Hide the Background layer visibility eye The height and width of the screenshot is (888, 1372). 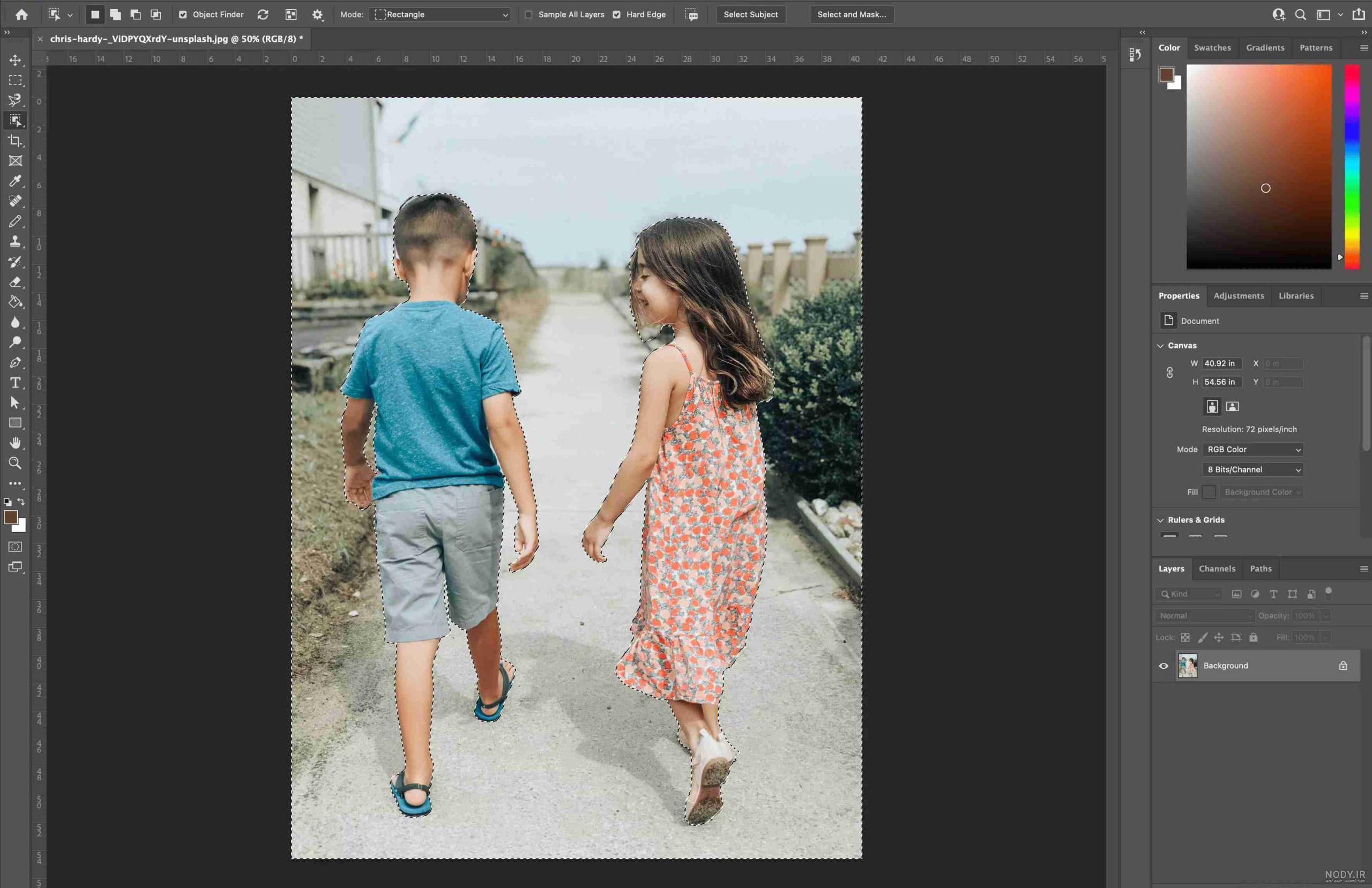1164,666
